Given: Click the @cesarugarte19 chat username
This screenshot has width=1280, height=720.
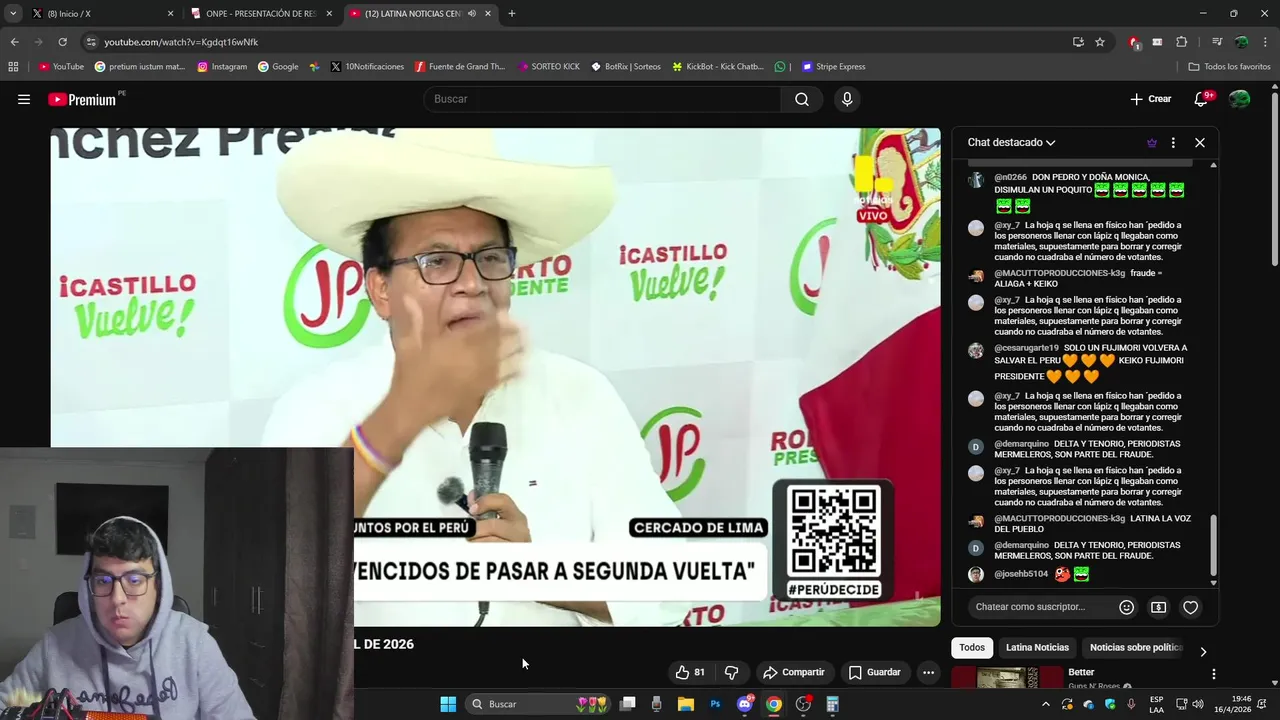Looking at the screenshot, I should coord(1026,348).
